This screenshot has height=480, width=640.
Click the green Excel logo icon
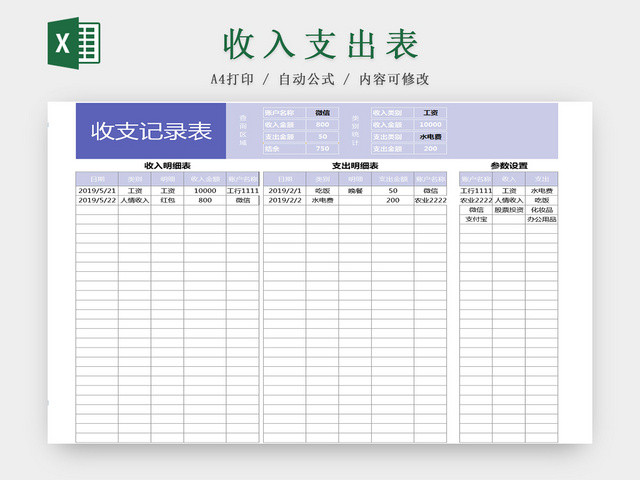pyautogui.click(x=74, y=43)
